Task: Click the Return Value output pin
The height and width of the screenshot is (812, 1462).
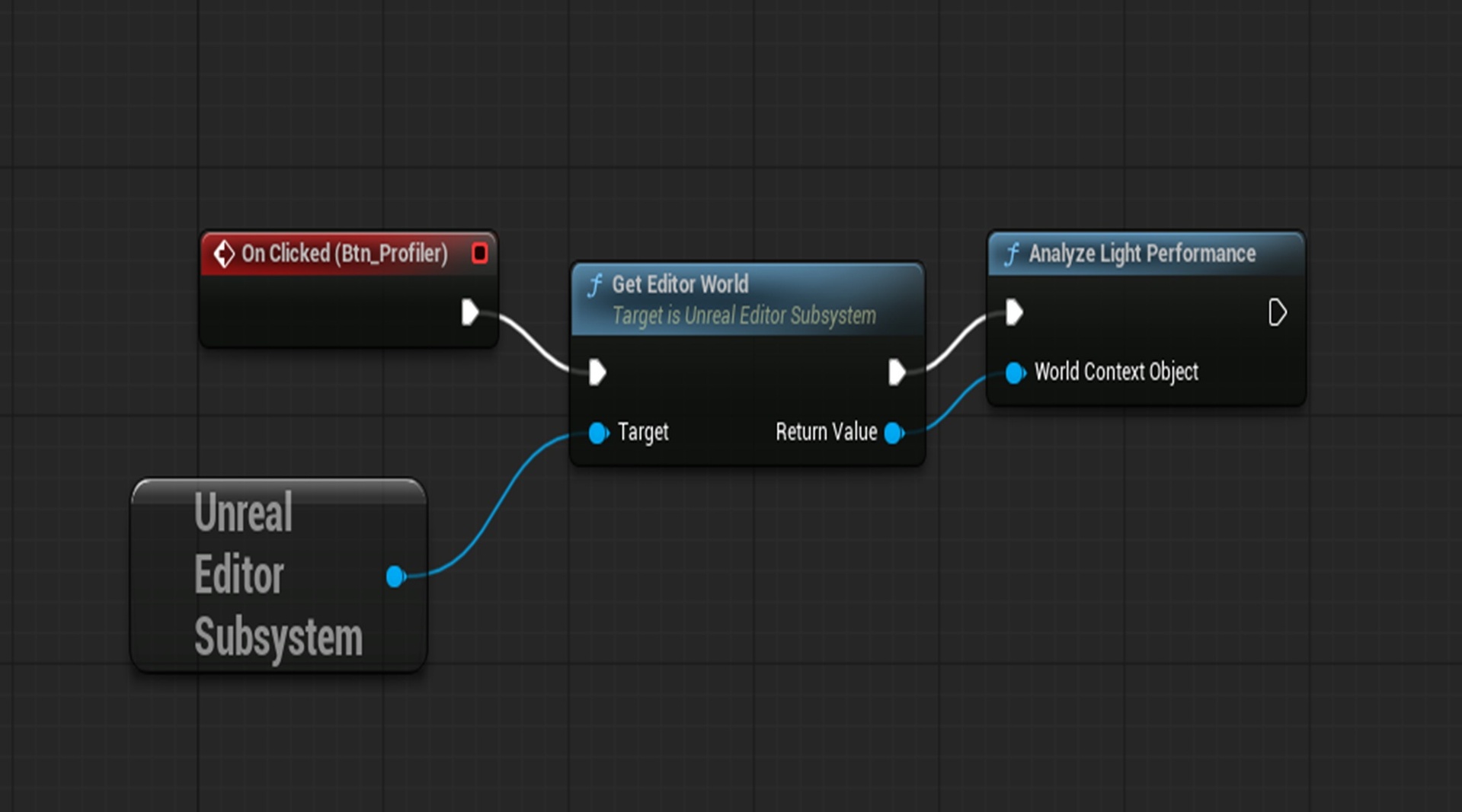Action: click(894, 433)
